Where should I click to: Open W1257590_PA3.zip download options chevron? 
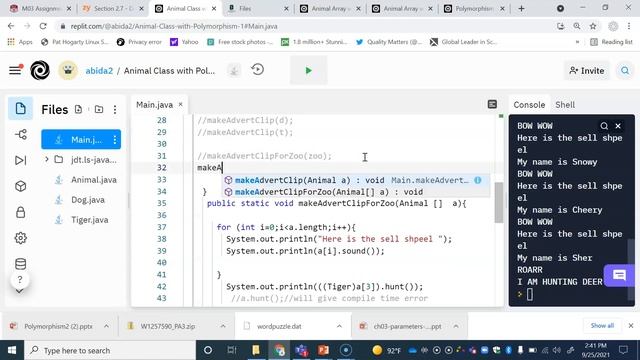(x=223, y=326)
